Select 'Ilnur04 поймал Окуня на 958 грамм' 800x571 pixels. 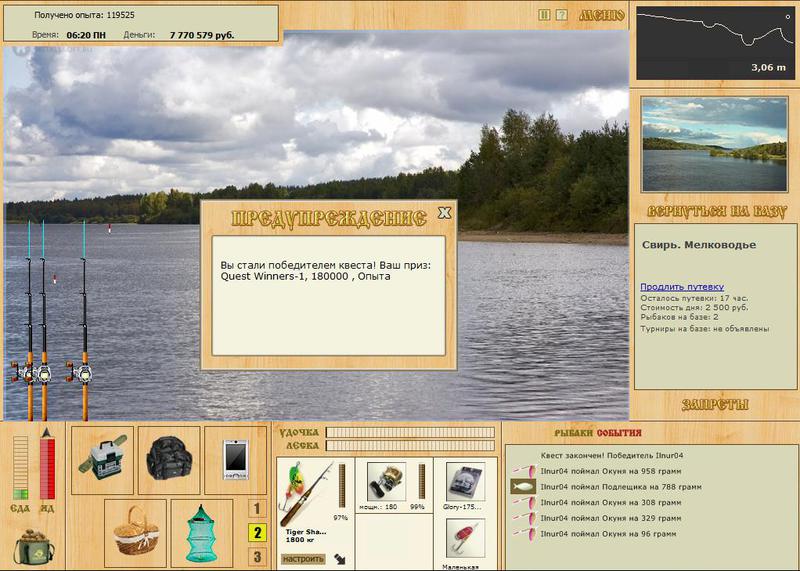click(611, 471)
